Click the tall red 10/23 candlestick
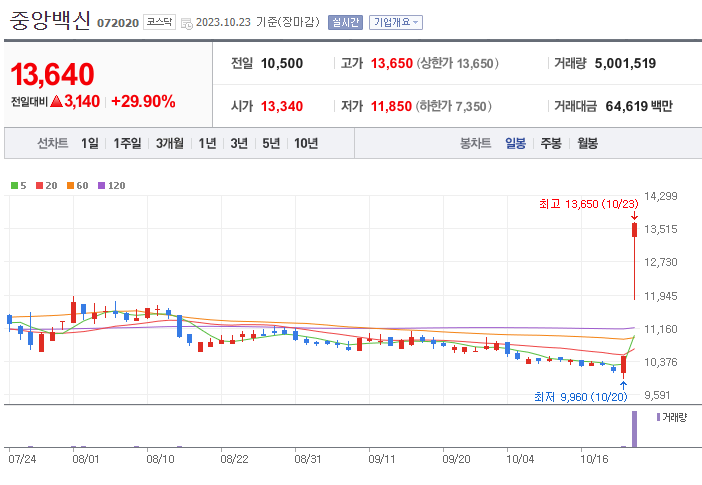Viewport: 702px width, 485px height. (x=634, y=261)
